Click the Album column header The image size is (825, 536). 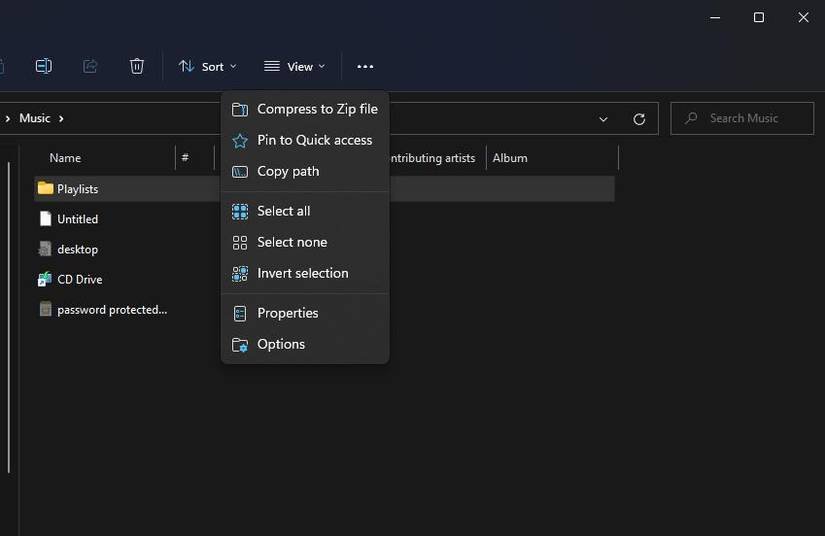coord(510,158)
